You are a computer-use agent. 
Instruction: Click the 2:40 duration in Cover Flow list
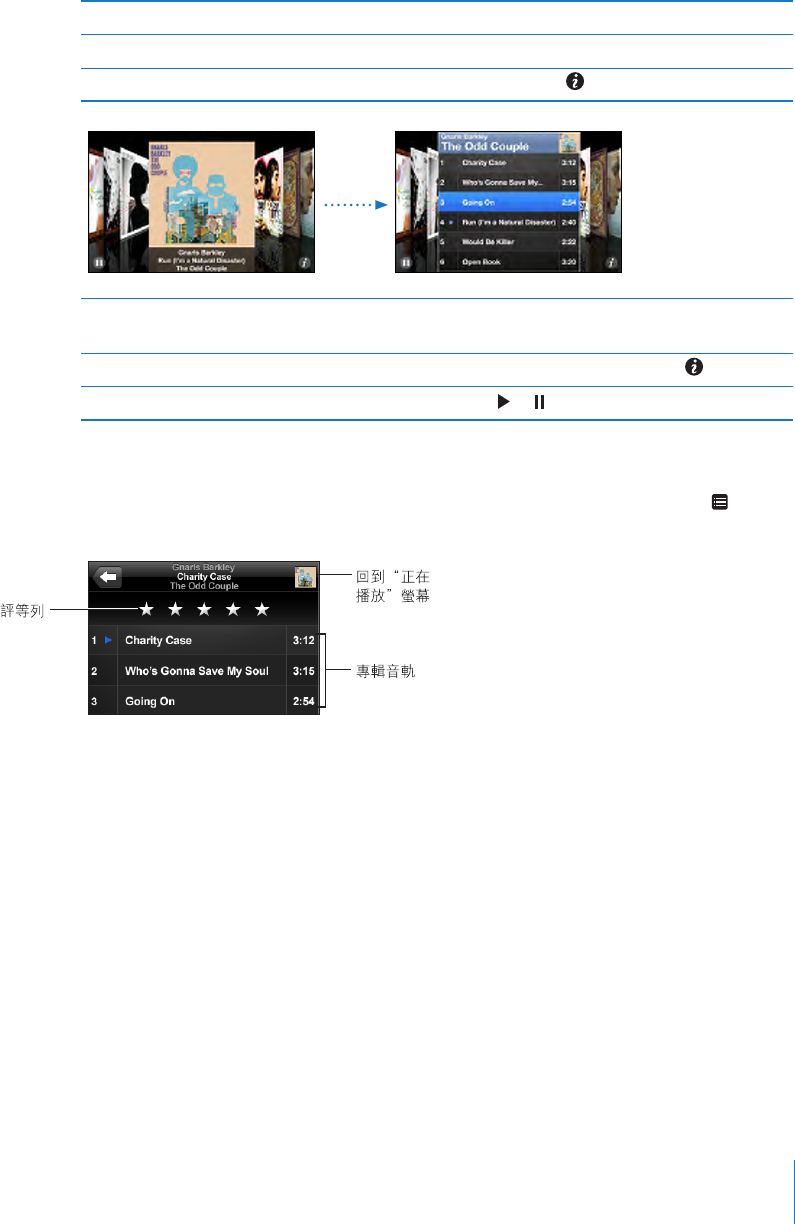tap(569, 222)
